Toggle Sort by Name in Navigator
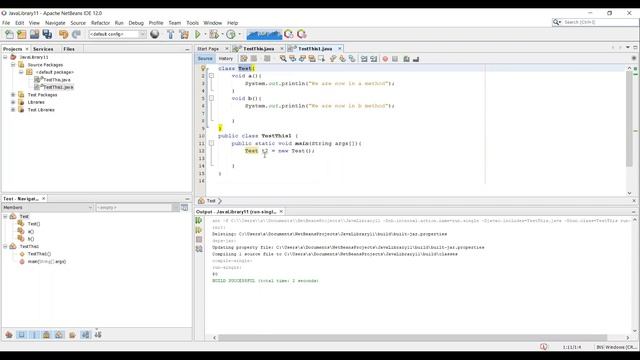This screenshot has width=640, height=360. (85, 335)
